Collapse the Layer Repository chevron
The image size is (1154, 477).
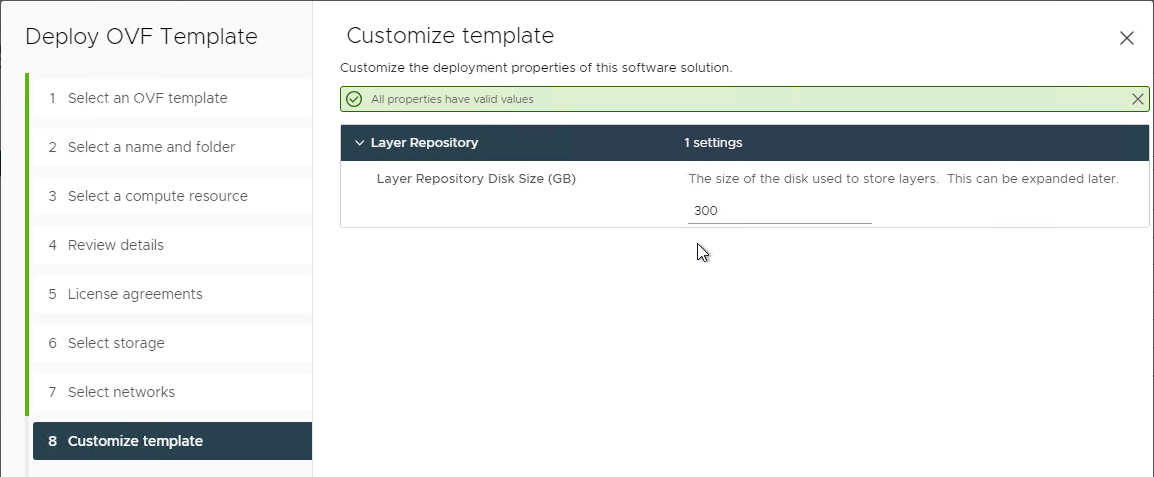[359, 143]
